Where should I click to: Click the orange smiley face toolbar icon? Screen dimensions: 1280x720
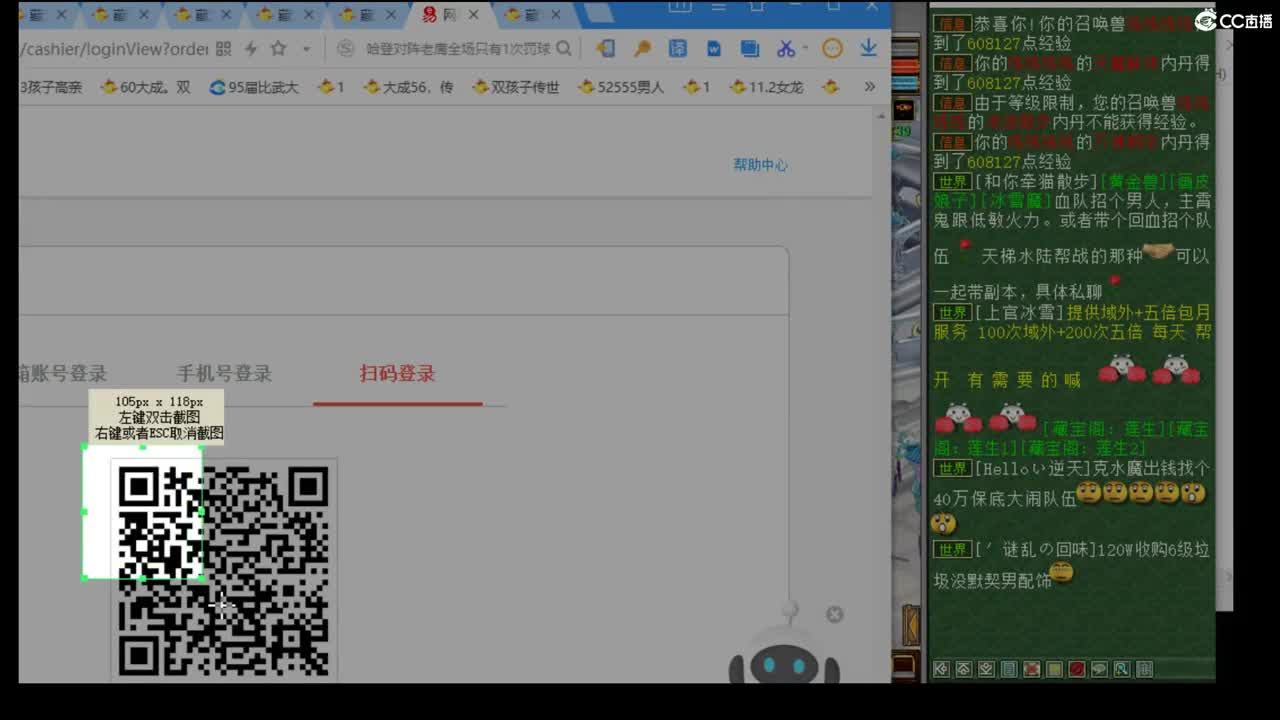click(832, 49)
